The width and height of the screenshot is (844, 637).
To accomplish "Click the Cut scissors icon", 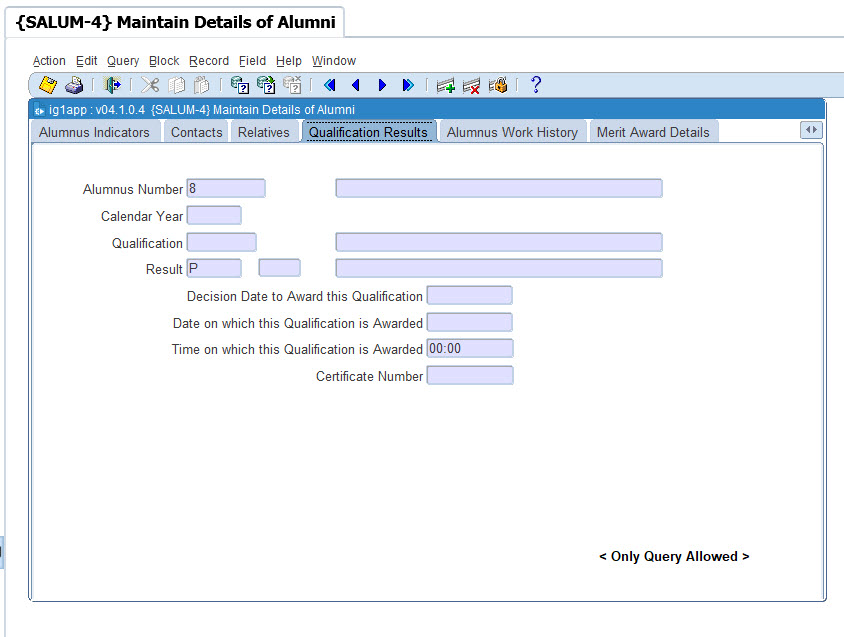I will 150,85.
